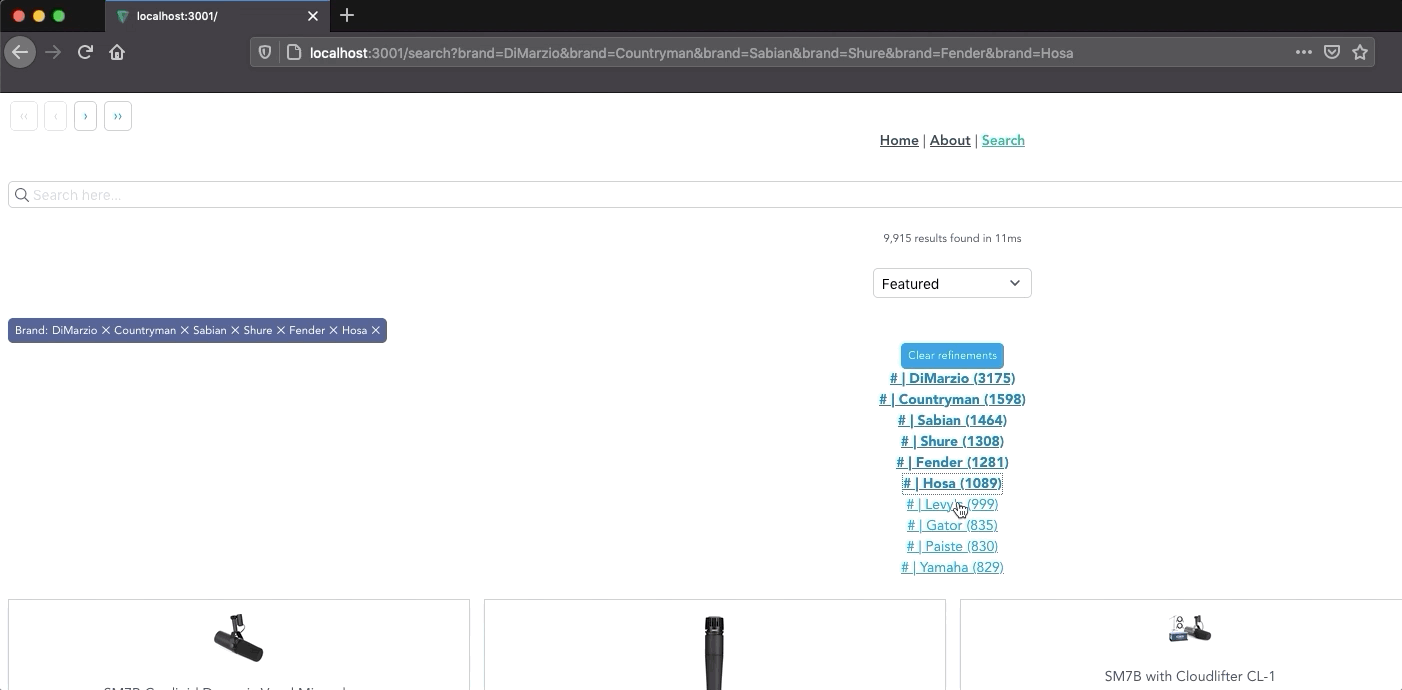The width and height of the screenshot is (1402, 690).
Task: Select the Paiste (830) brand filter
Action: click(952, 546)
